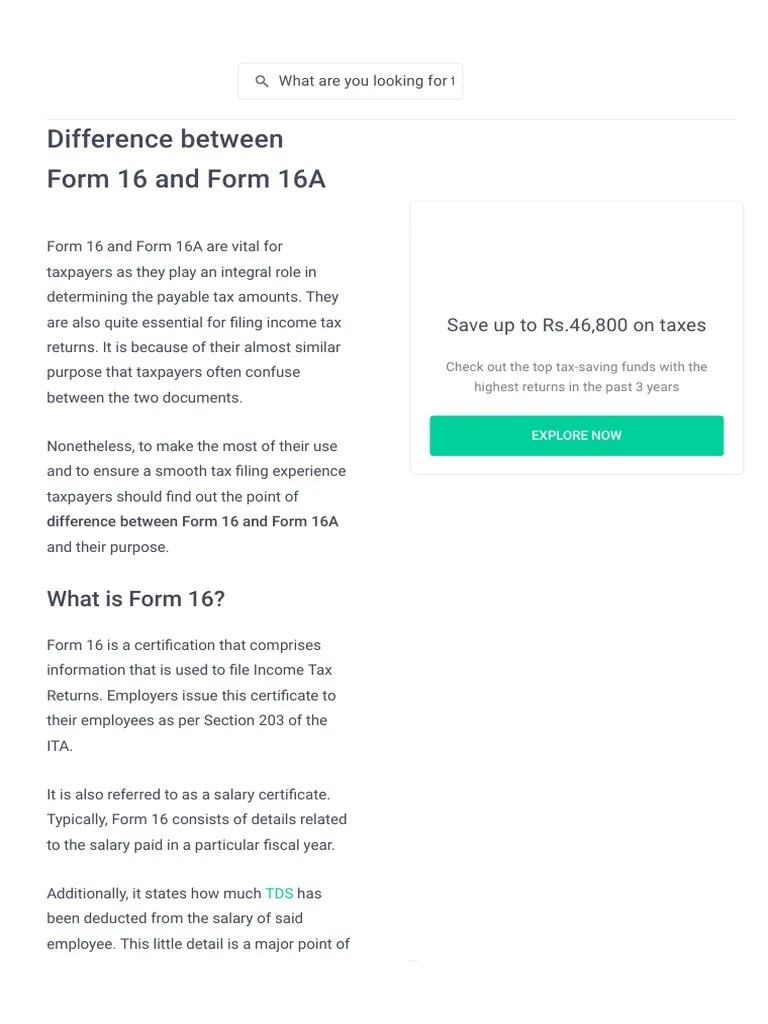Click the magnifying glass search icon
Viewport: 768px width, 1024px height.
(261, 80)
